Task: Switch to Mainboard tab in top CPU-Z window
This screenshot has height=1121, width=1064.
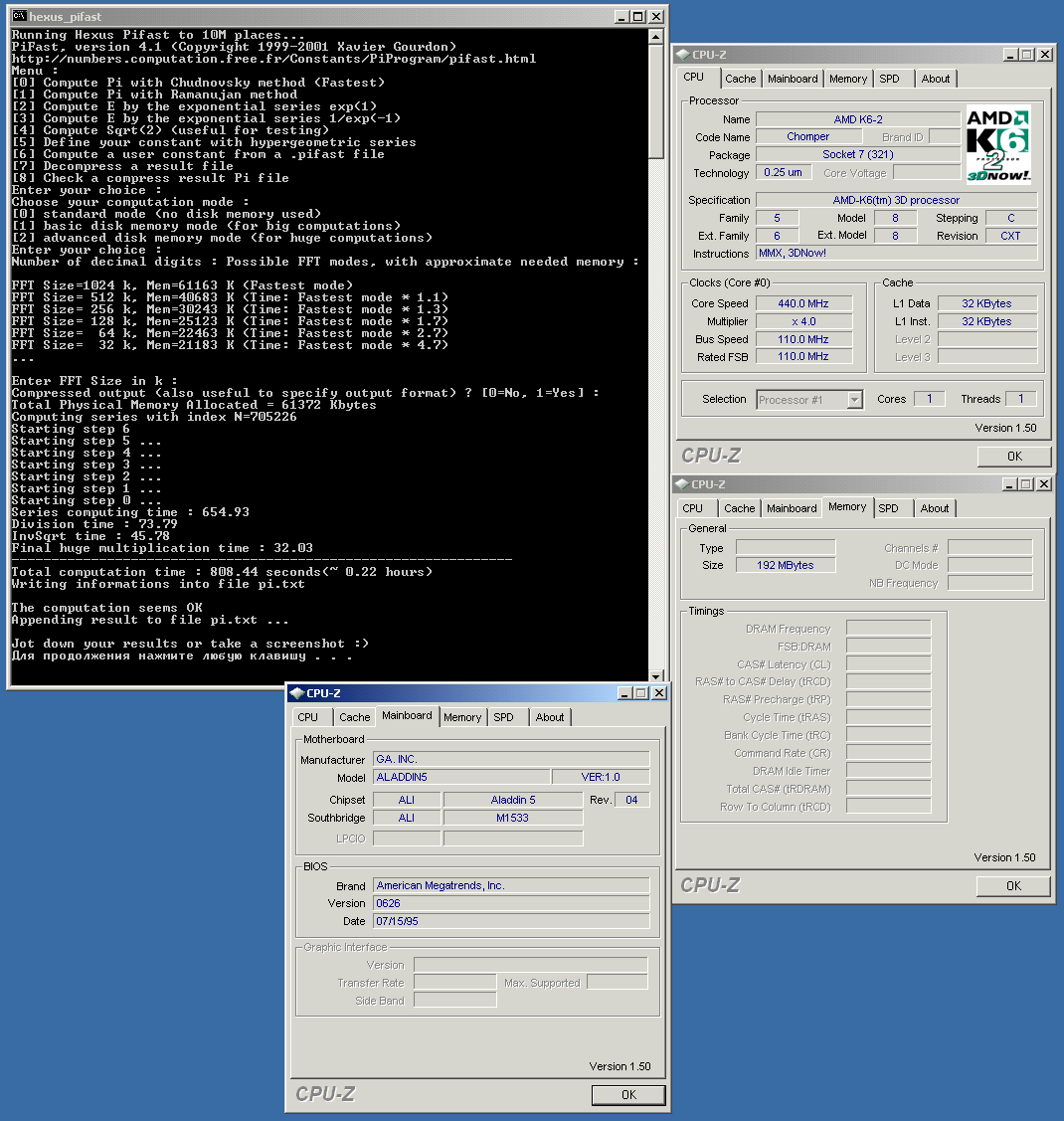Action: click(793, 79)
